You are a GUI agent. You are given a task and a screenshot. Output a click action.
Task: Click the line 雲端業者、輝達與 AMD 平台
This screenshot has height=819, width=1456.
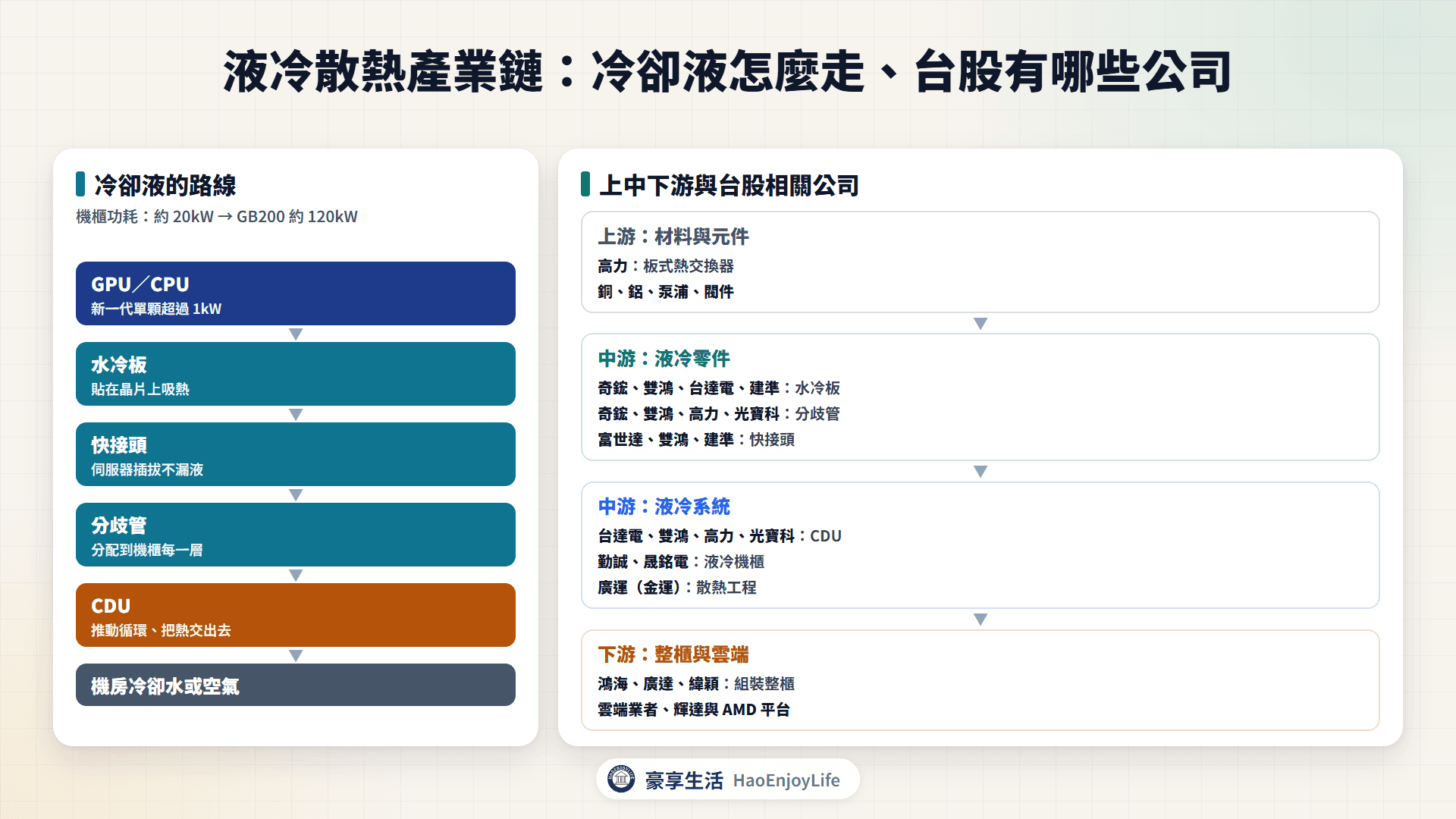click(694, 710)
